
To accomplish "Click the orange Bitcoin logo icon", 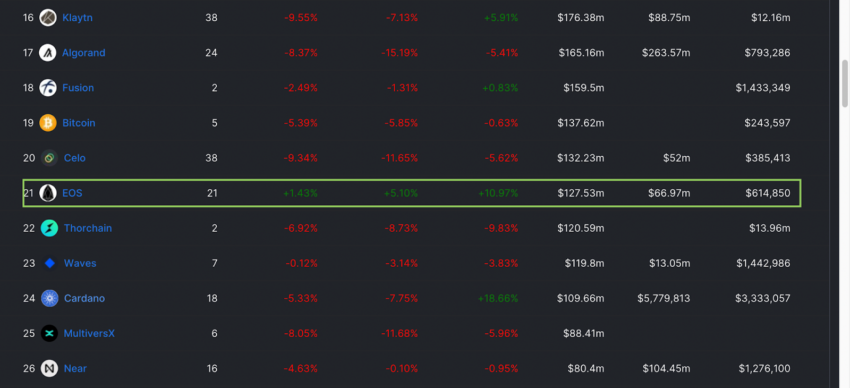I will pos(48,123).
